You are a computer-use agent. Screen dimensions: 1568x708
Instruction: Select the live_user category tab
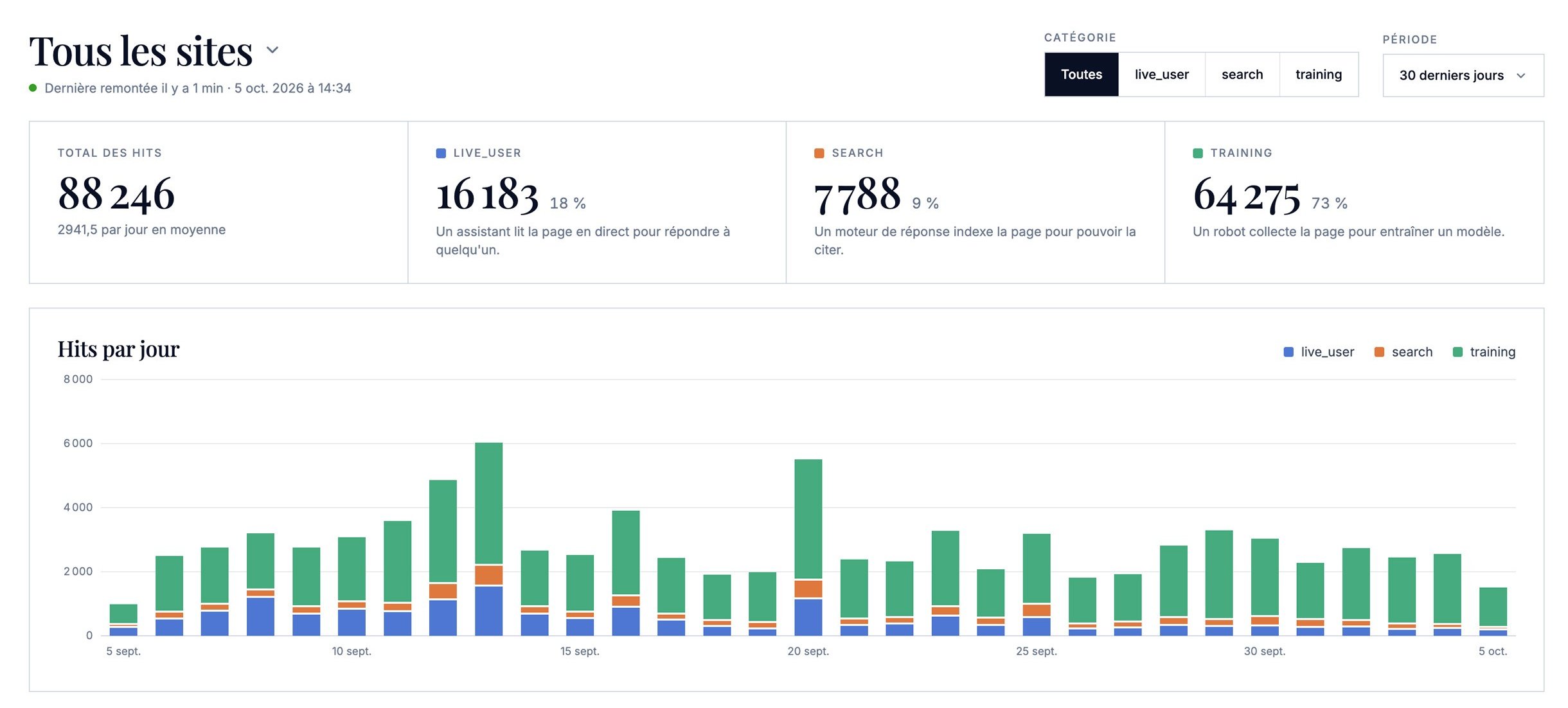pos(1161,75)
